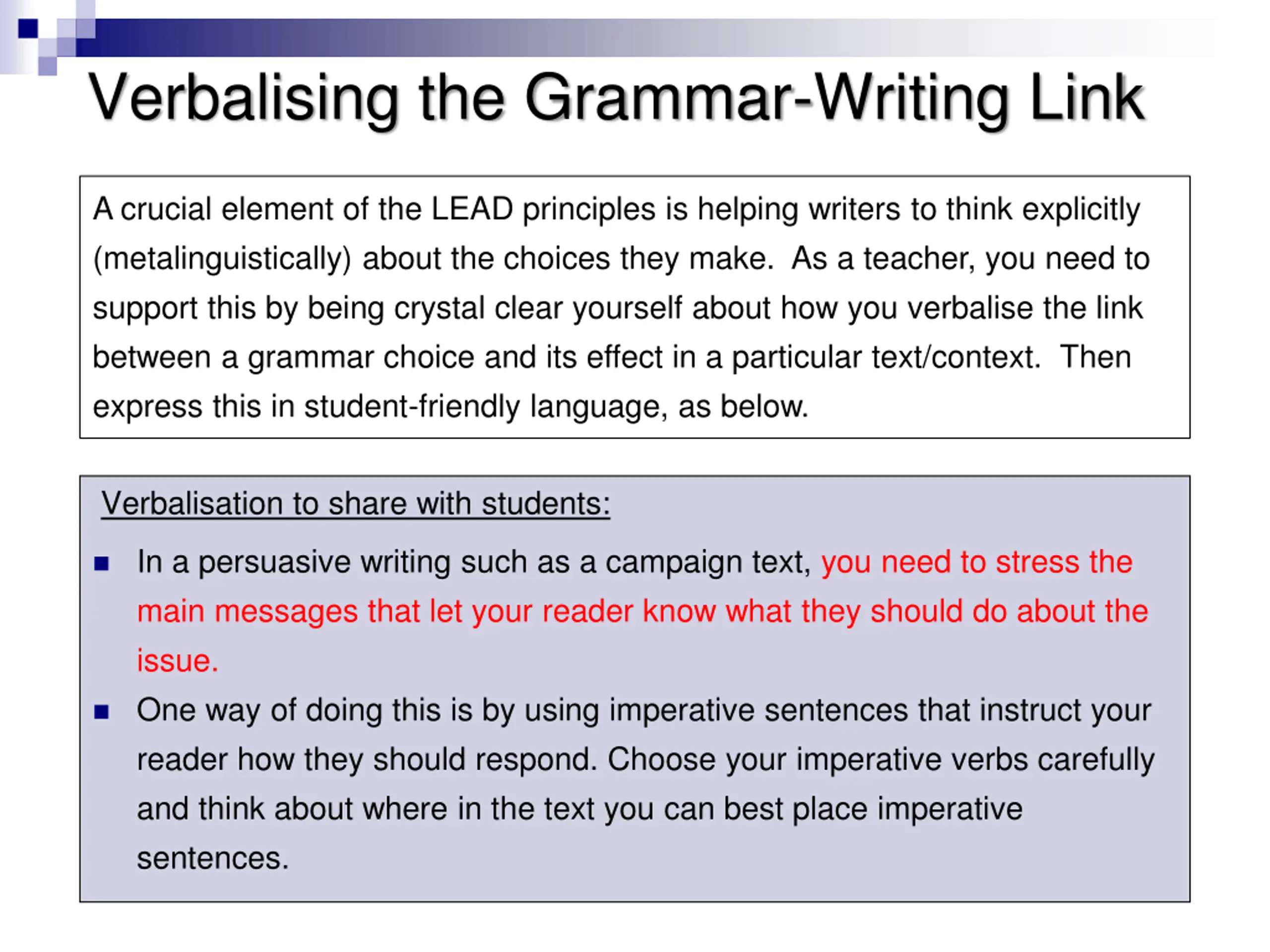Image resolution: width=1270 pixels, height=952 pixels.
Task: Click the red word 'issue.'
Action: coord(178,660)
